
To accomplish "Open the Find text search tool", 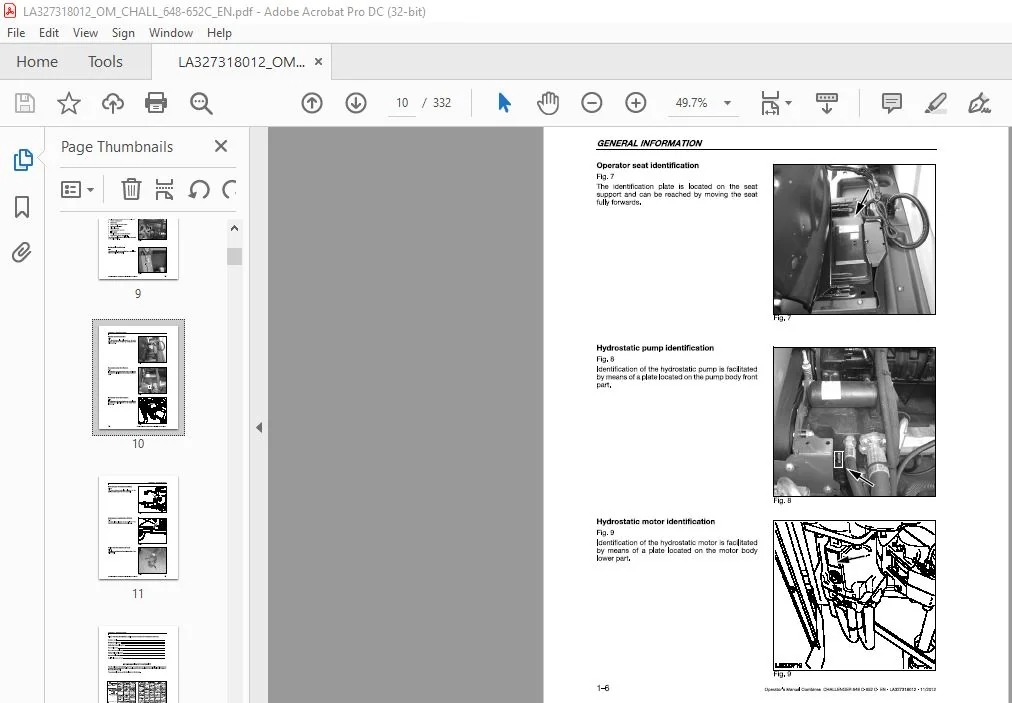I will [201, 103].
